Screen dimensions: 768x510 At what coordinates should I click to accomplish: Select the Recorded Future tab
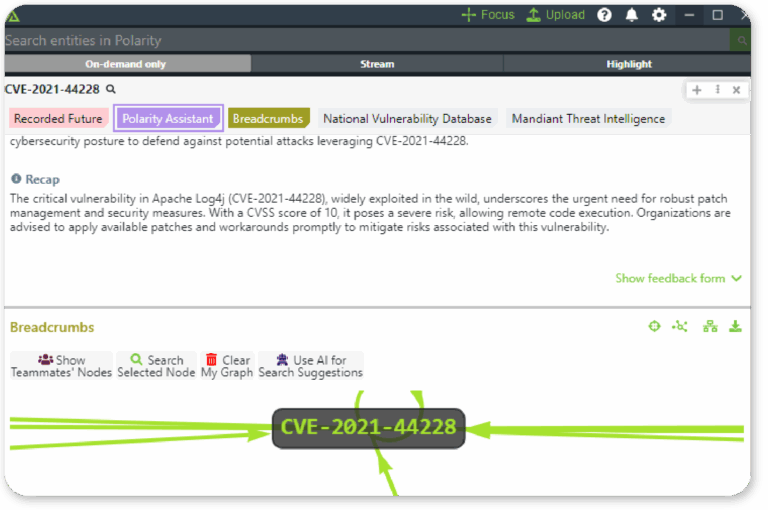[58, 119]
